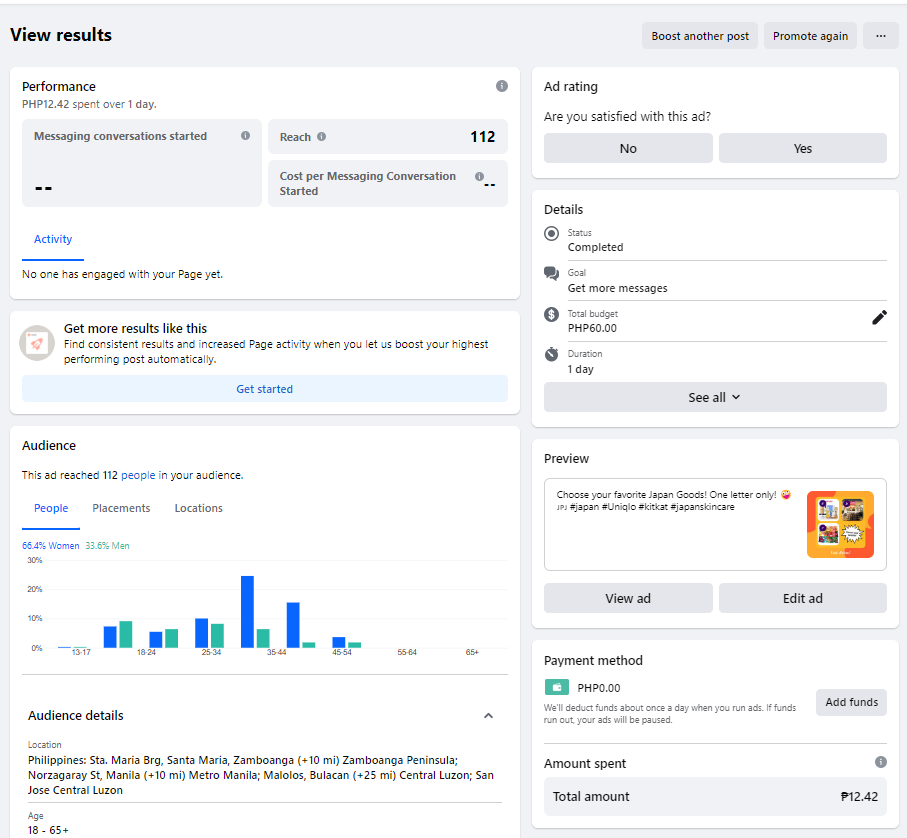This screenshot has height=838, width=907.
Task: Click info icon for Cost per Messaging Conversation
Action: click(x=479, y=176)
